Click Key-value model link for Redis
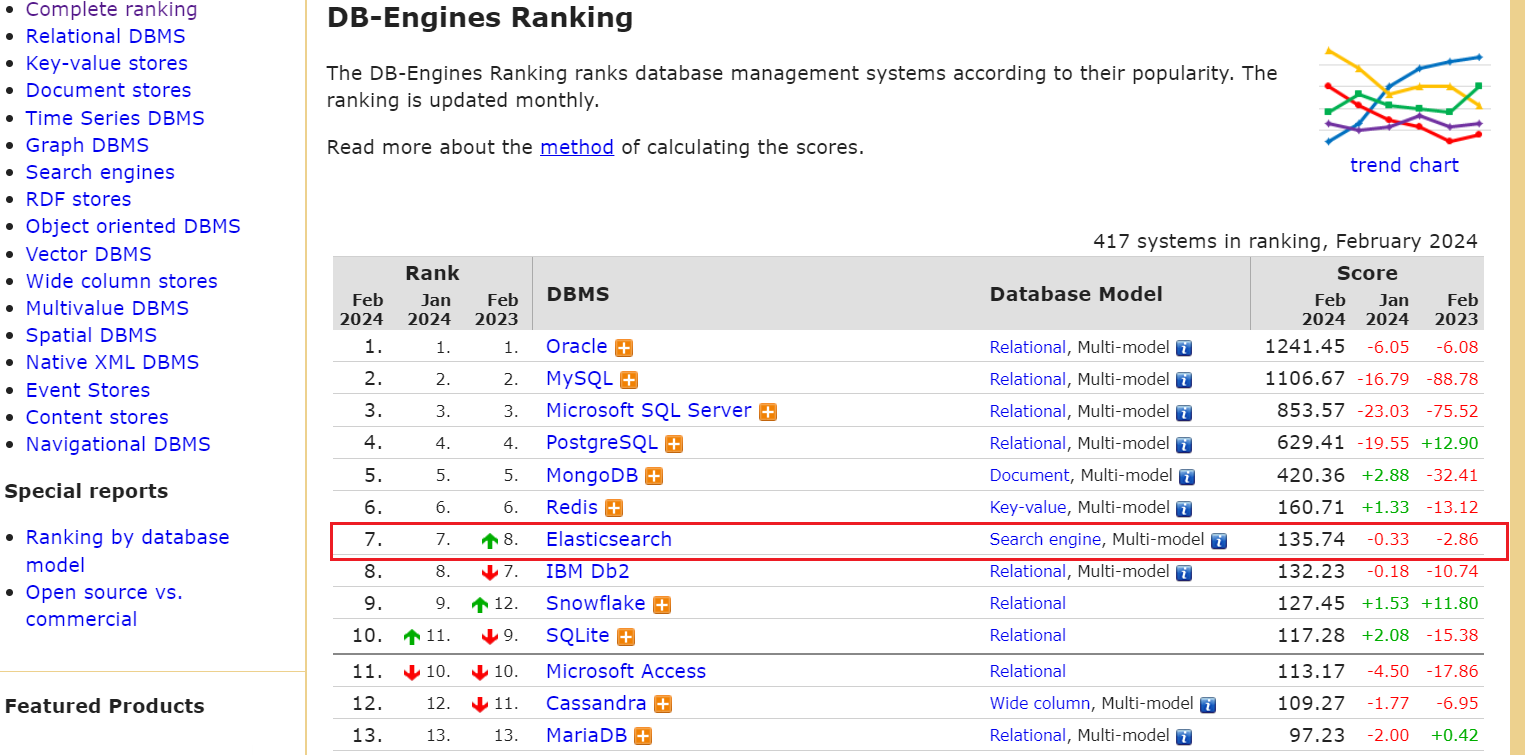This screenshot has height=755, width=1525. [x=1028, y=507]
